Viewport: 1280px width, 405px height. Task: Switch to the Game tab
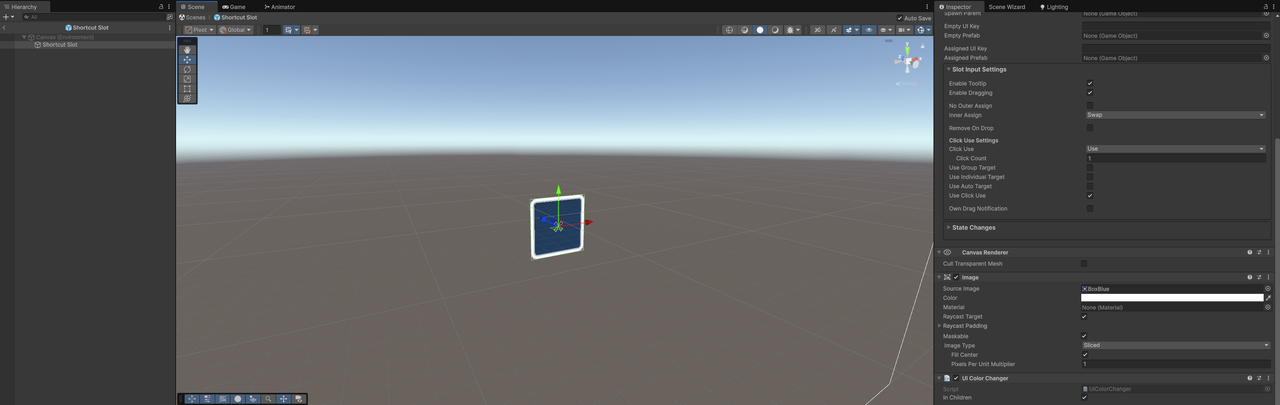coord(234,6)
